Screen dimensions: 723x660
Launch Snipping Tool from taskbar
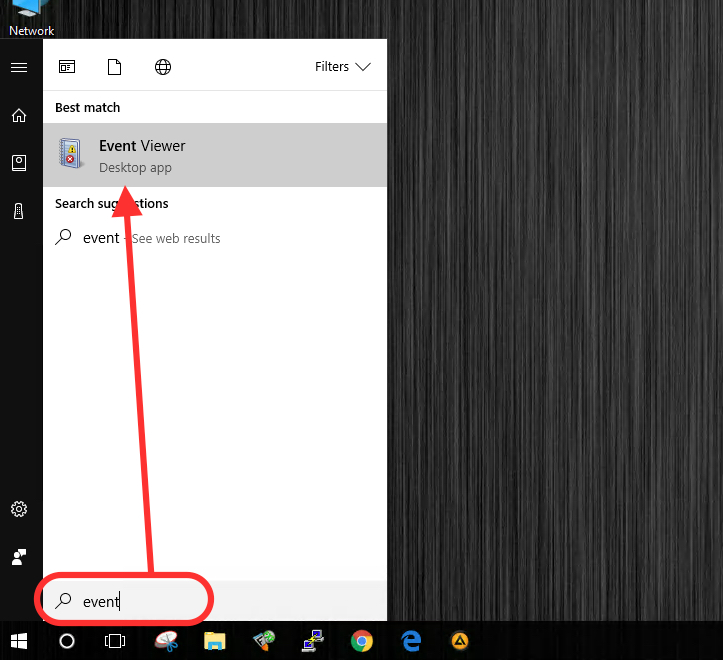tap(166, 641)
